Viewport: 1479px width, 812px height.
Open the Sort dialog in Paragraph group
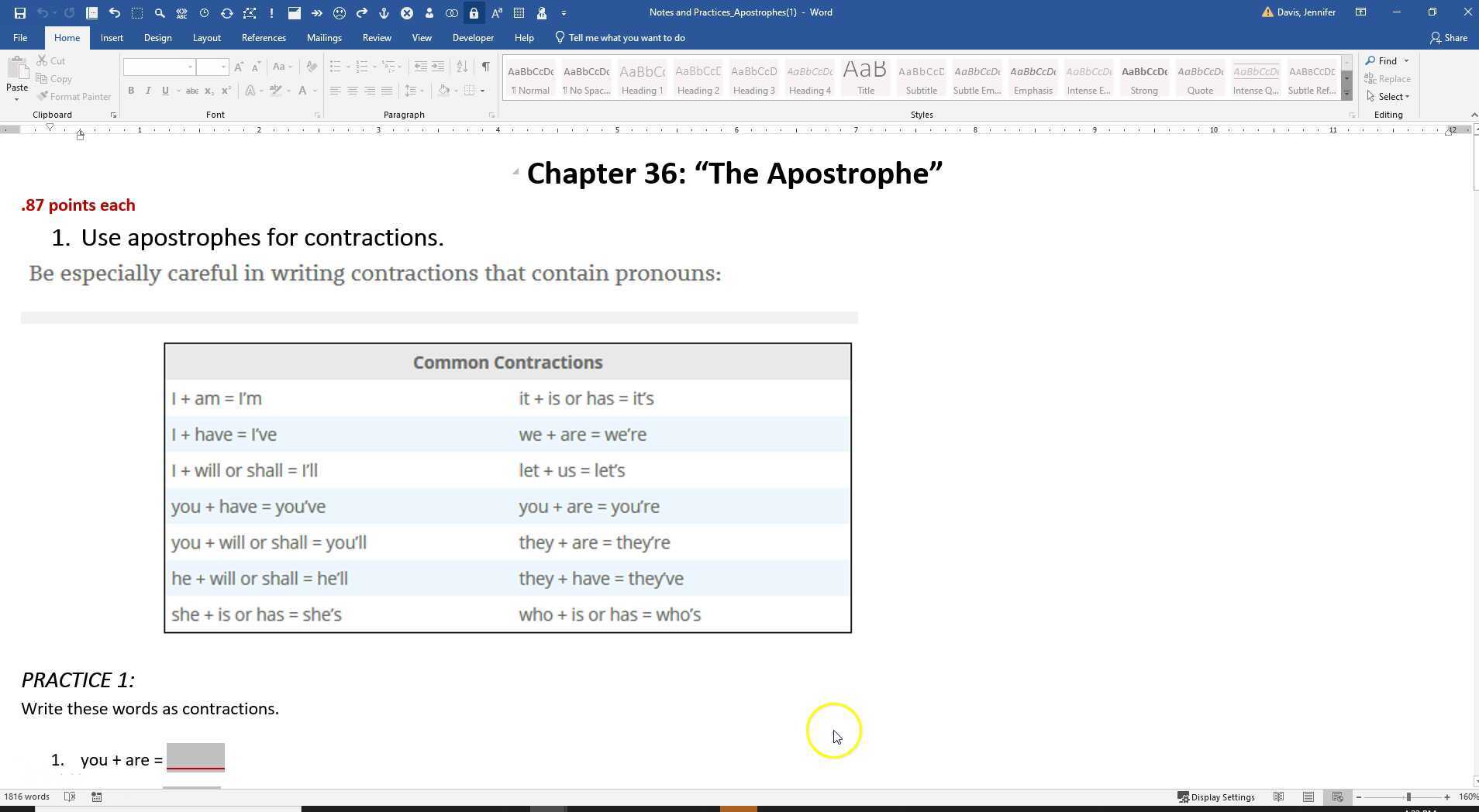click(461, 67)
